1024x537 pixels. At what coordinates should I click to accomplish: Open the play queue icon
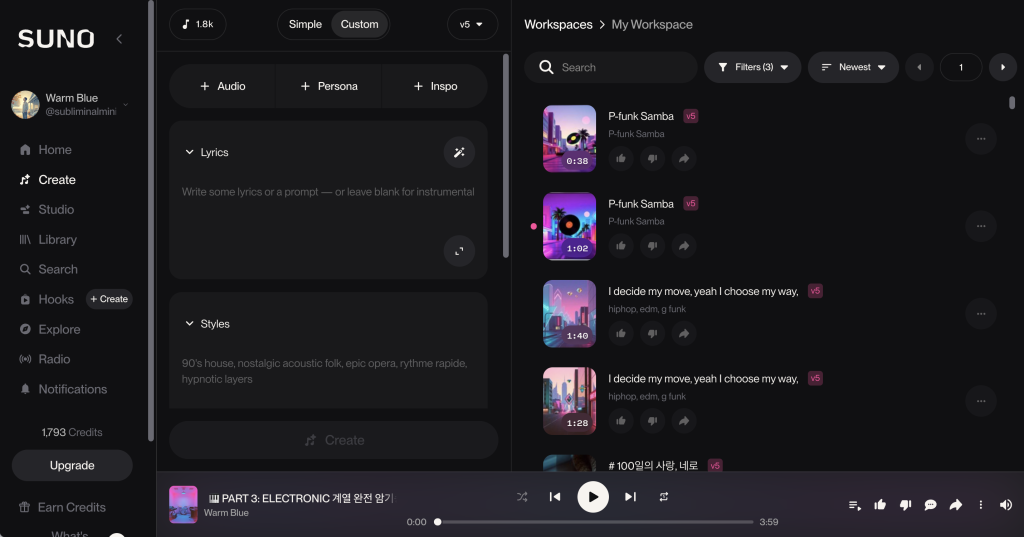pos(855,505)
